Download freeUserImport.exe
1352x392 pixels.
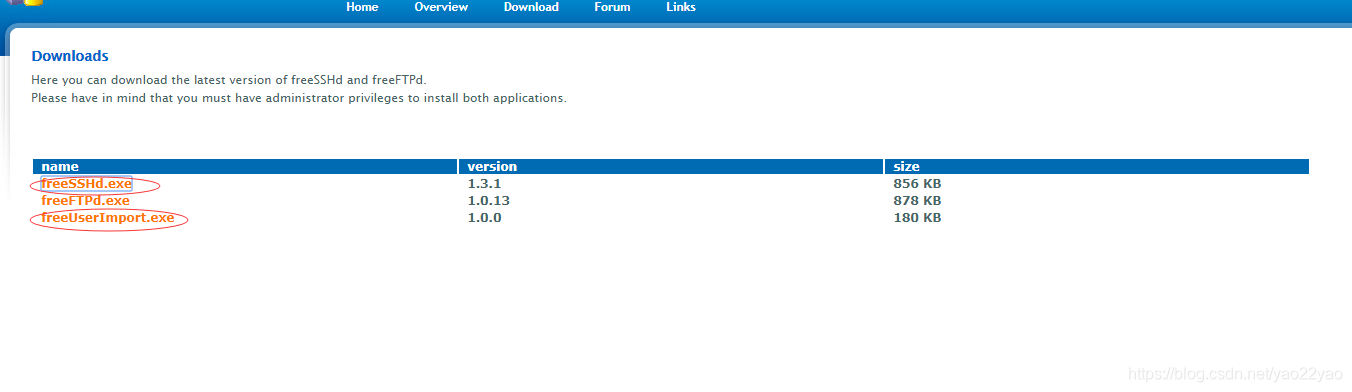pyautogui.click(x=107, y=217)
